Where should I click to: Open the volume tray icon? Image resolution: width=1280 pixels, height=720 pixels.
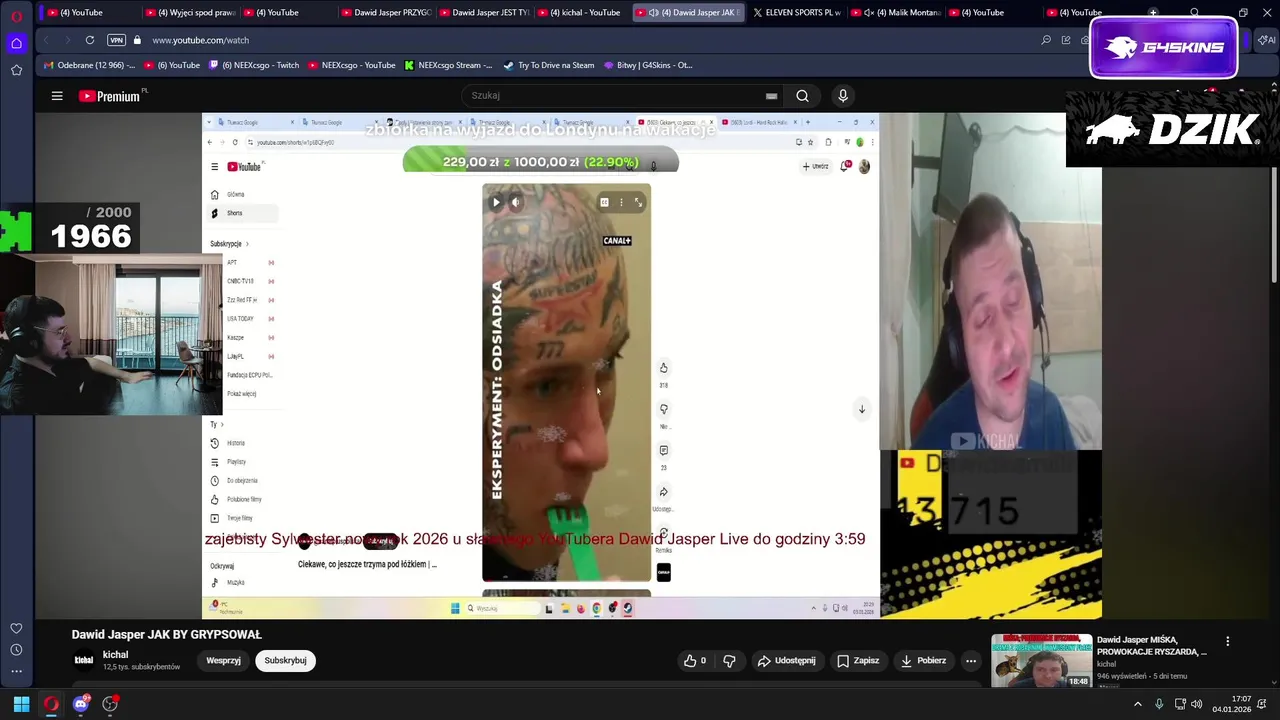pos(1198,704)
